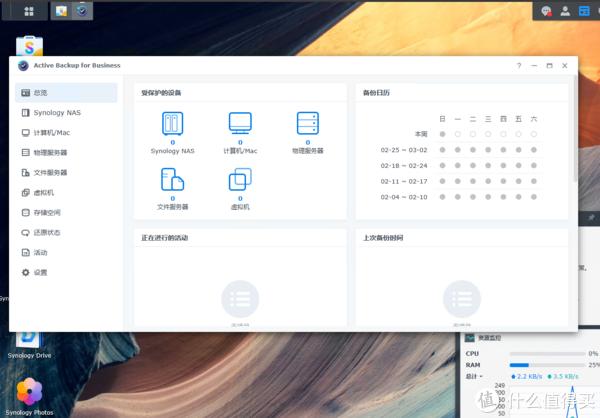Go to 活动 in the sidebar
This screenshot has width=600, height=418.
pyautogui.click(x=66, y=252)
